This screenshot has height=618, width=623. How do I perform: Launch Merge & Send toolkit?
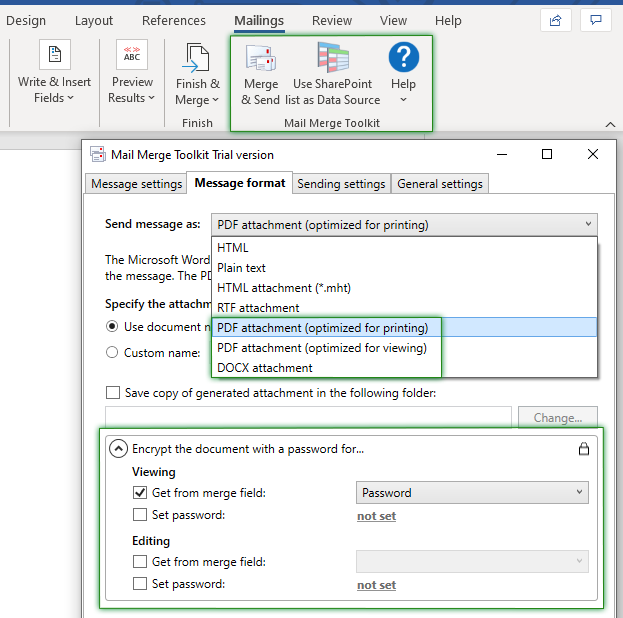(261, 74)
